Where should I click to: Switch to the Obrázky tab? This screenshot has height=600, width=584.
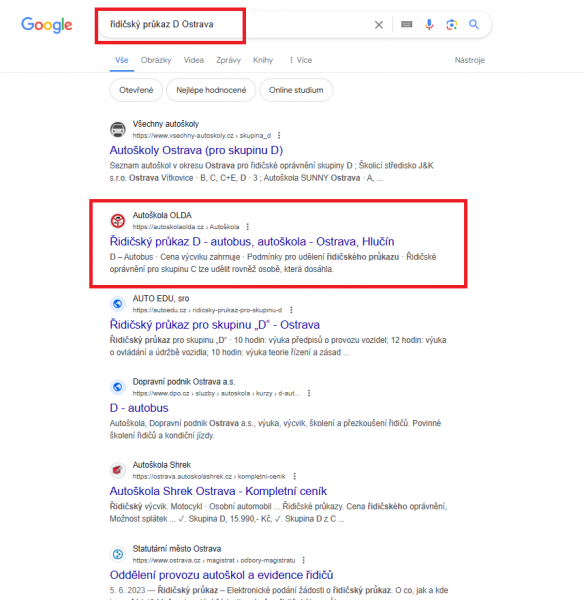pos(156,60)
